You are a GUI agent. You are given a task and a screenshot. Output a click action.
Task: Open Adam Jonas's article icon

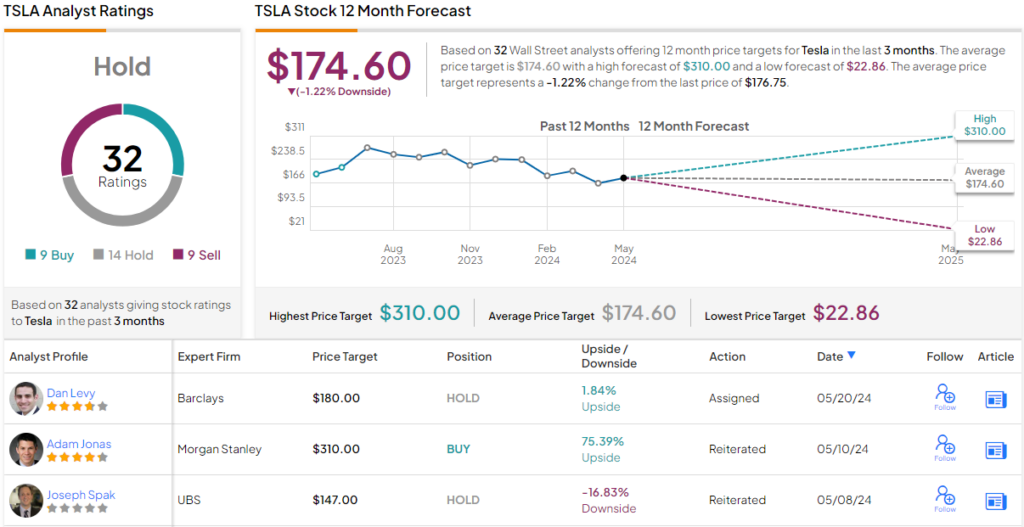(x=995, y=450)
